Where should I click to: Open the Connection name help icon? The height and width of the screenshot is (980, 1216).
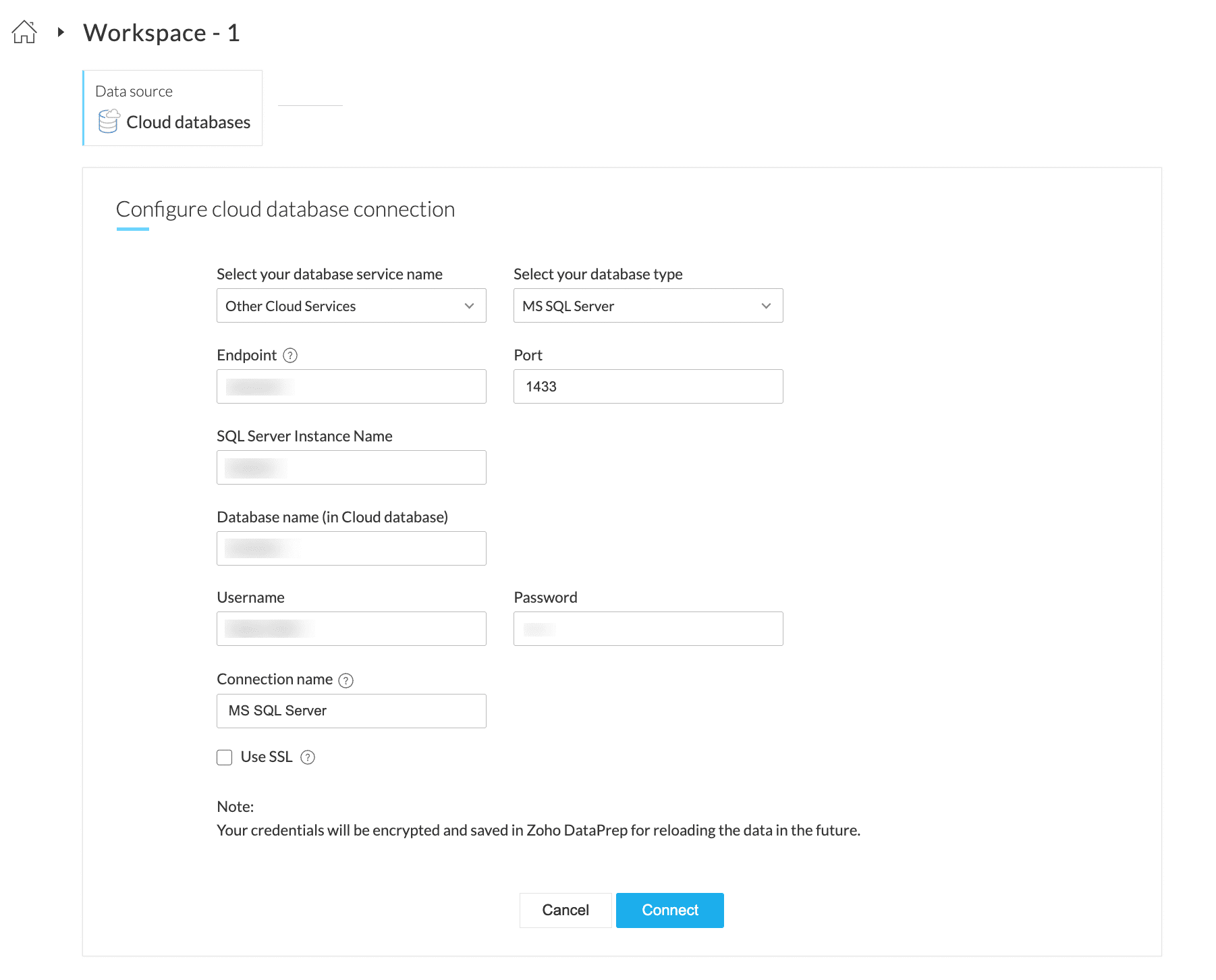click(346, 680)
